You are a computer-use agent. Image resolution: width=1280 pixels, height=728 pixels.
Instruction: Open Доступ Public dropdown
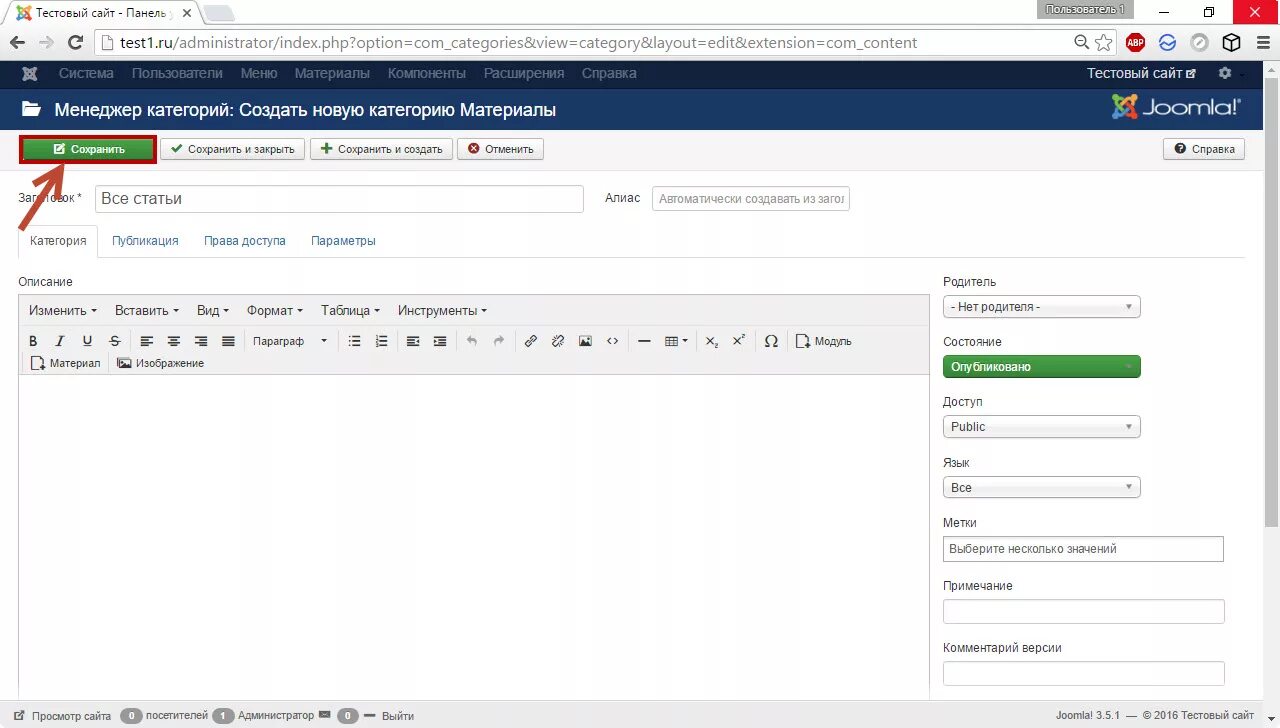tap(1041, 427)
